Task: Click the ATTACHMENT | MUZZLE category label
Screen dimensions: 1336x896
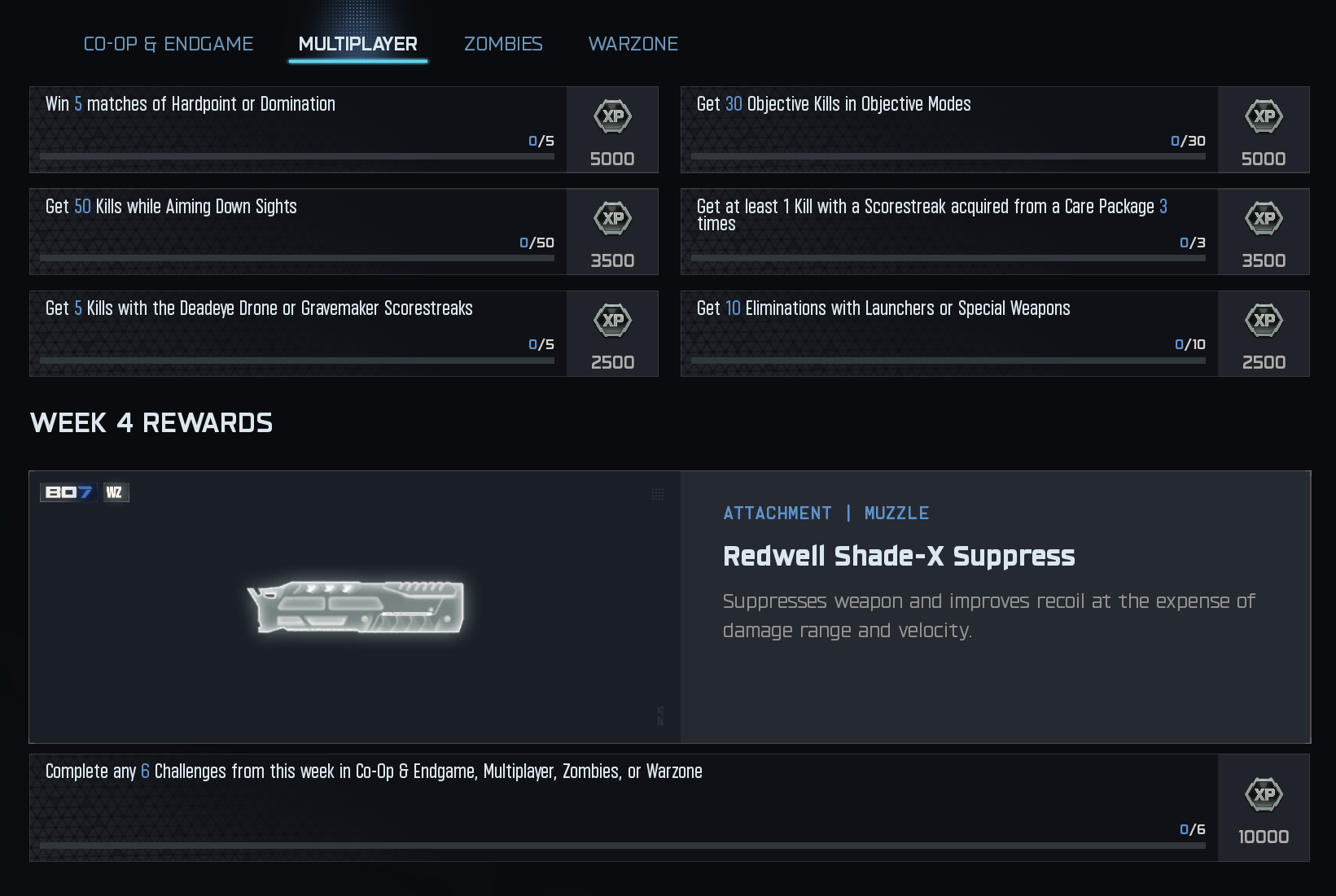Action: pos(826,513)
